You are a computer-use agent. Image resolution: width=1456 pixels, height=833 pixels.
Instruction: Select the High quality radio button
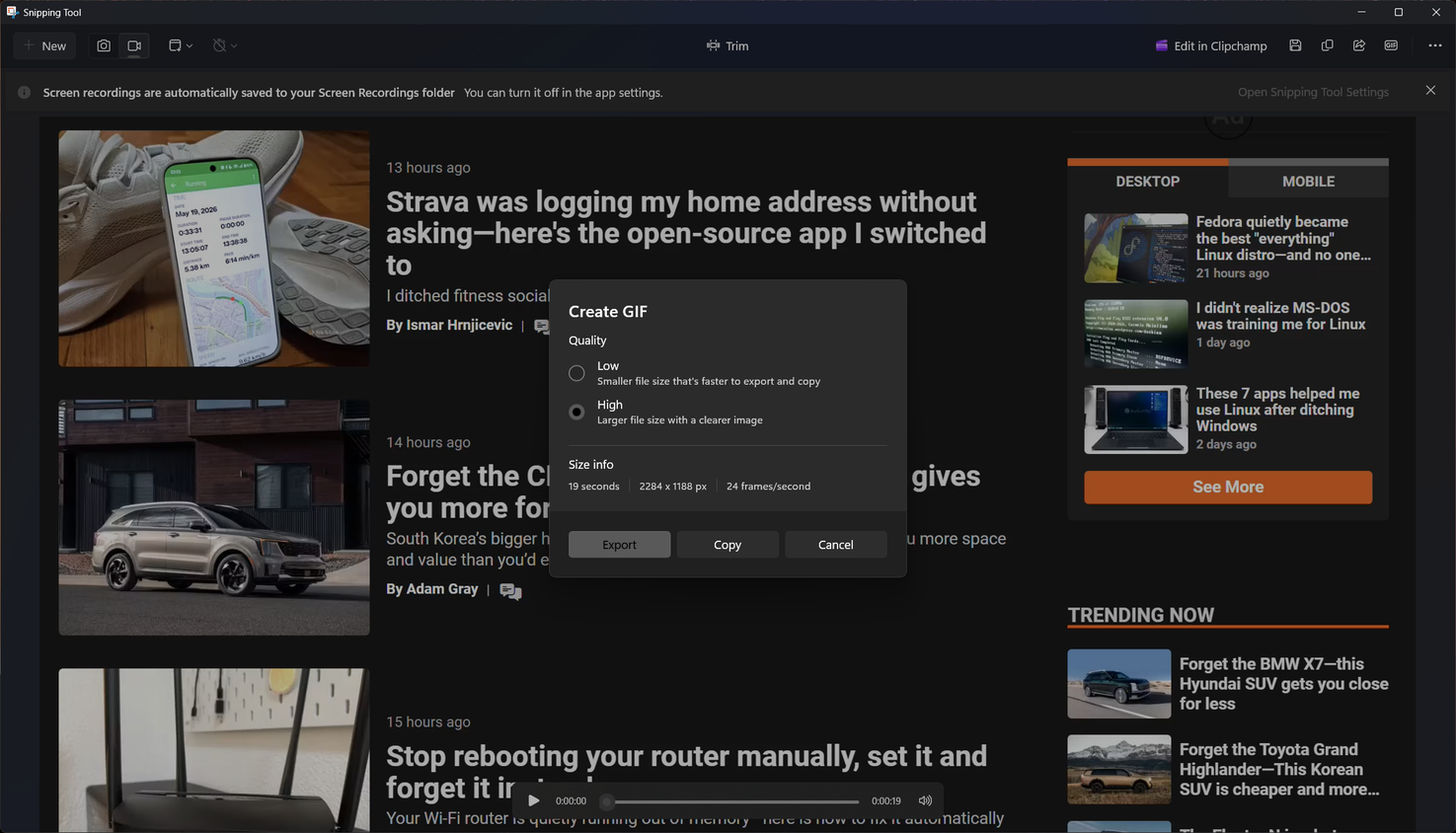coord(576,412)
